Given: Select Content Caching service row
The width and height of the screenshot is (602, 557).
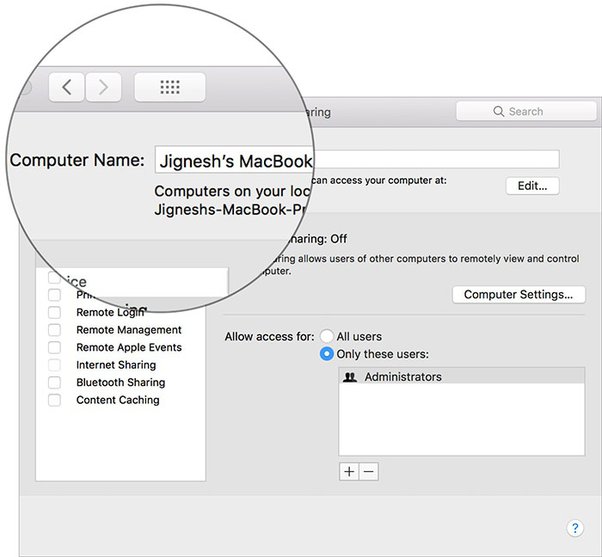Looking at the screenshot, I should [121, 400].
